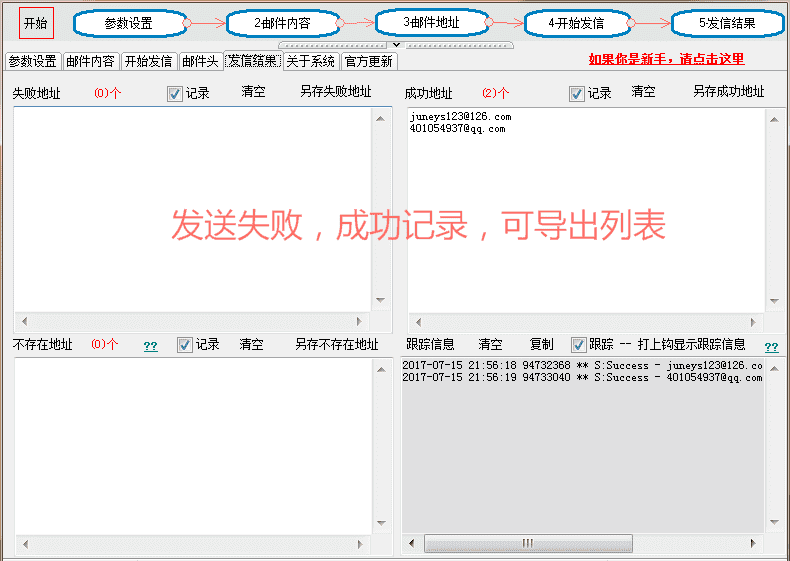Click 不存在地址 list scroll-down arrow
The image size is (790, 561).
point(381,523)
